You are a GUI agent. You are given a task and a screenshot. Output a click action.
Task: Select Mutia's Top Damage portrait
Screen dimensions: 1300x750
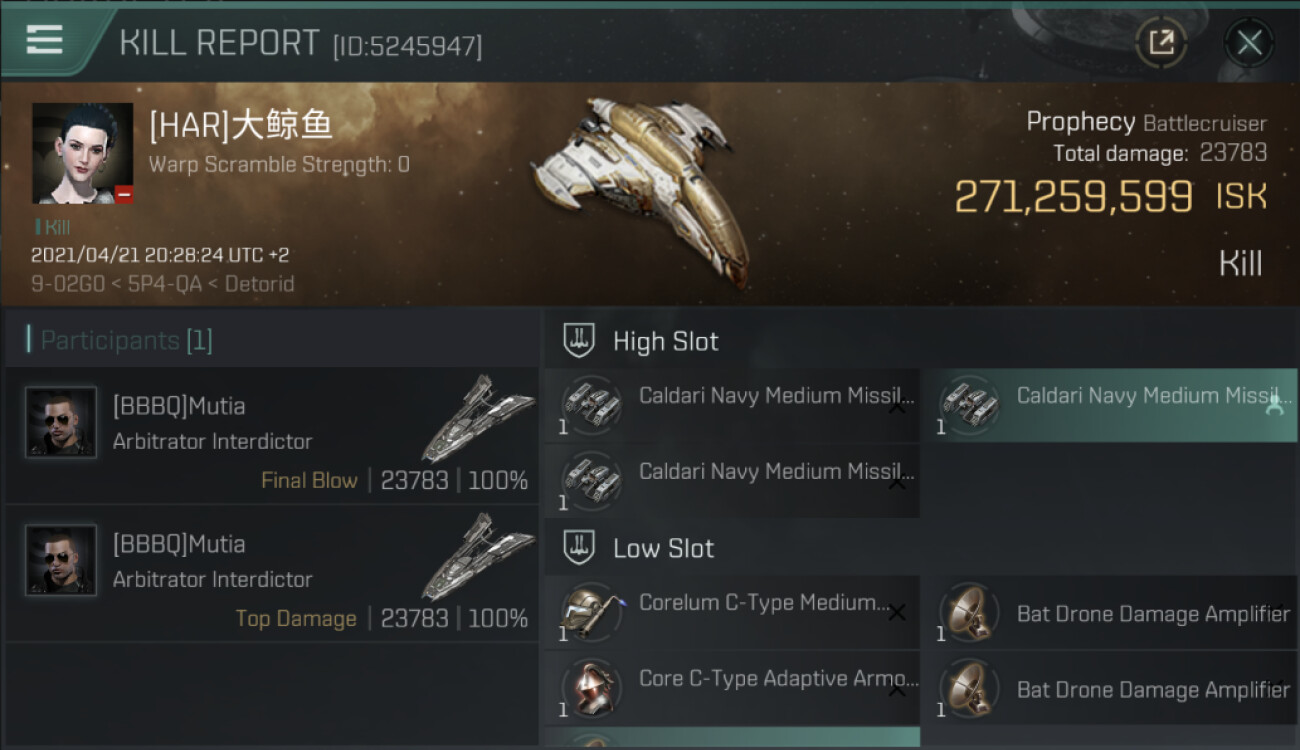(61, 560)
